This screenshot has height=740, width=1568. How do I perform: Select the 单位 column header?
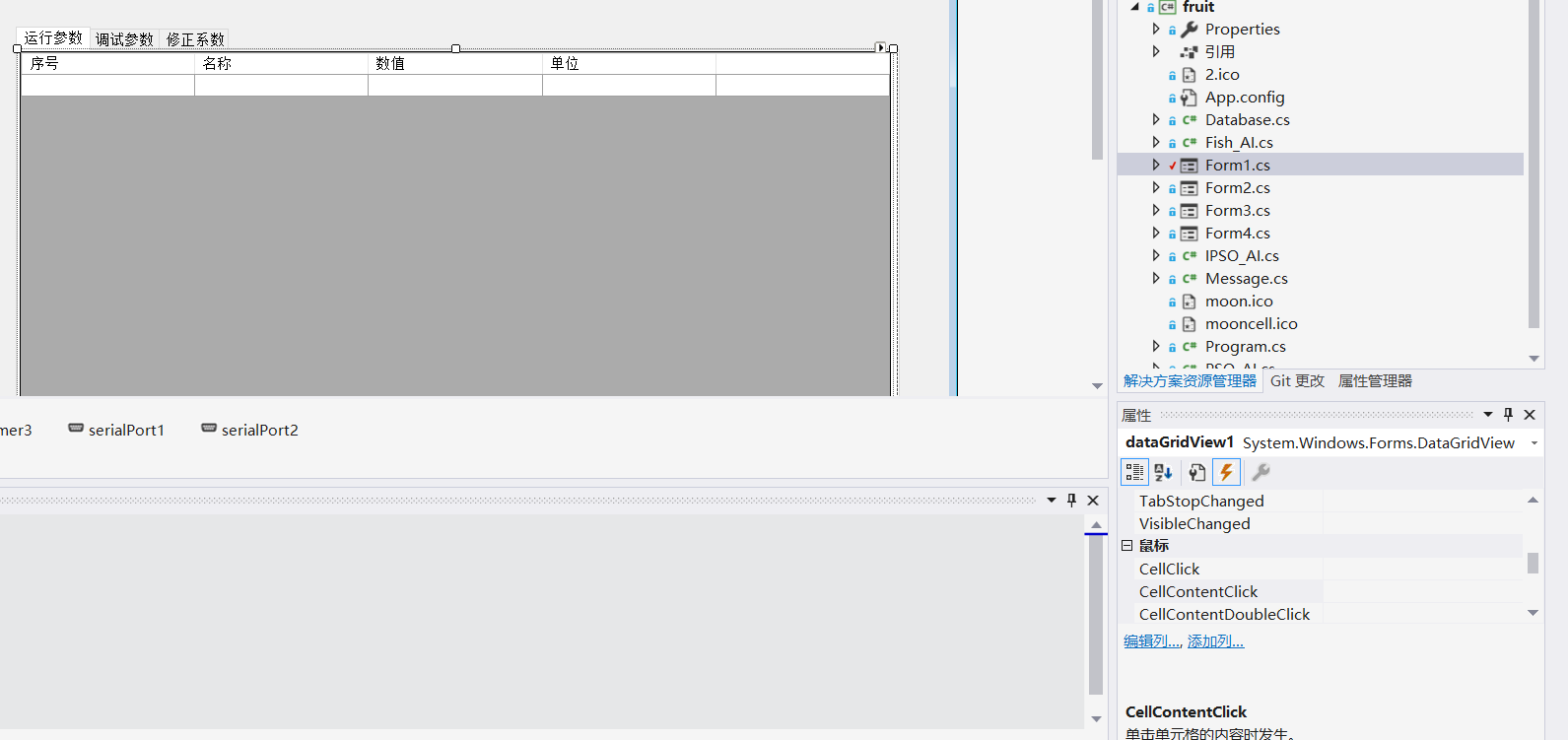[x=630, y=63]
